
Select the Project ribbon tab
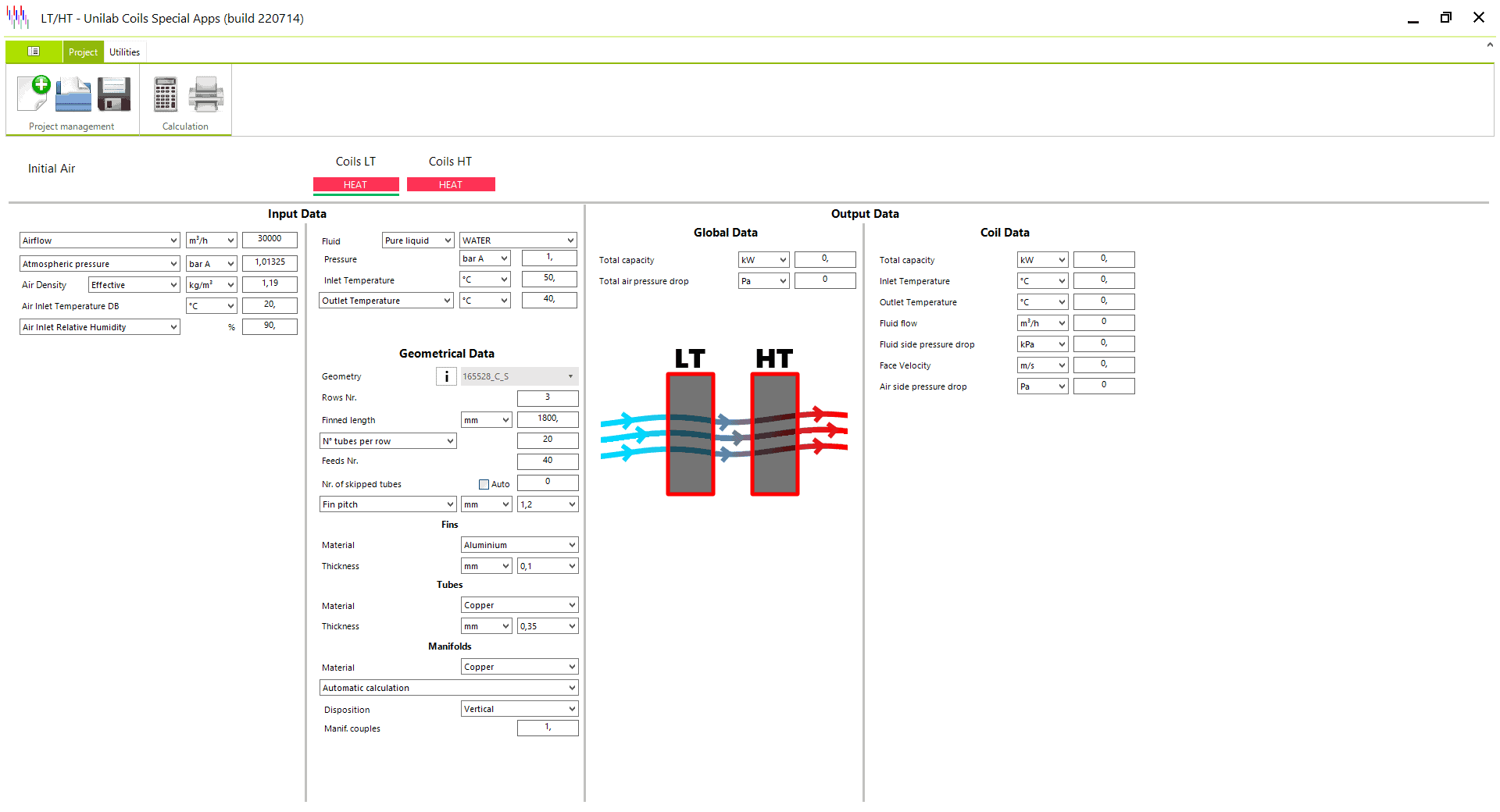pos(83,52)
